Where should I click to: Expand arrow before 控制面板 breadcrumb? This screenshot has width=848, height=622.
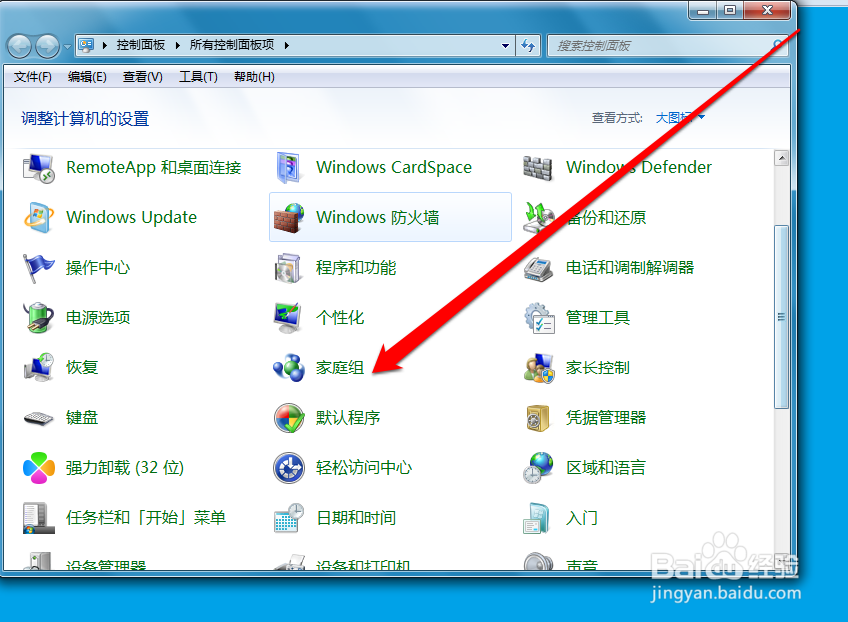pos(104,45)
